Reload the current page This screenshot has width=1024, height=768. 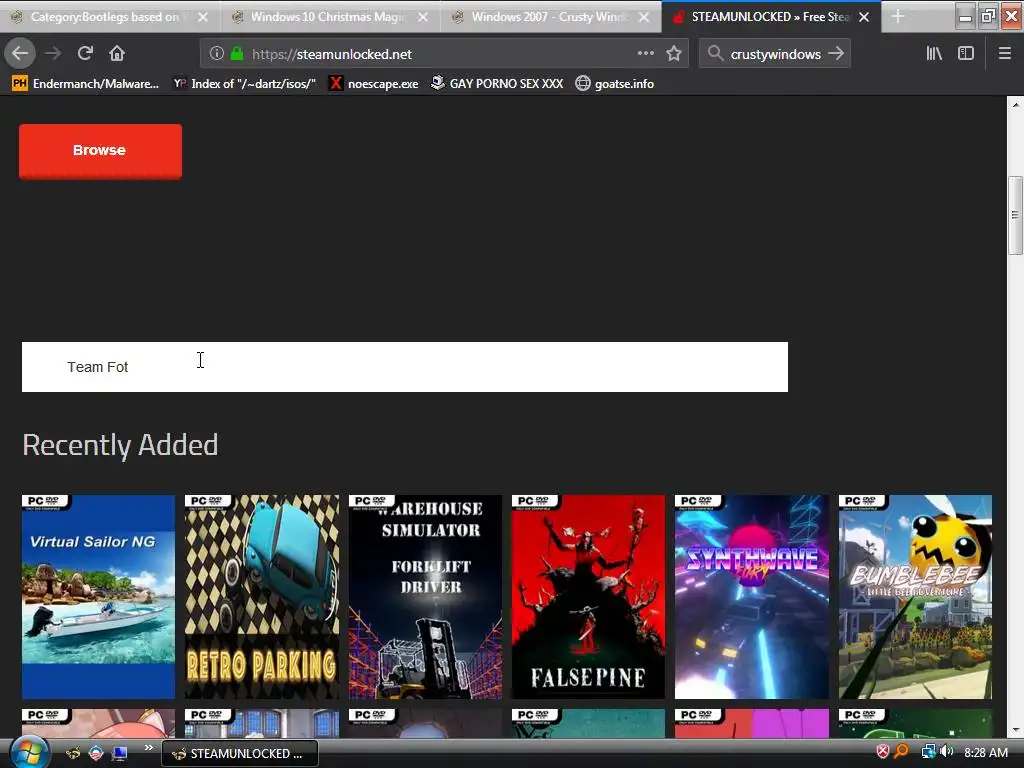coord(85,54)
